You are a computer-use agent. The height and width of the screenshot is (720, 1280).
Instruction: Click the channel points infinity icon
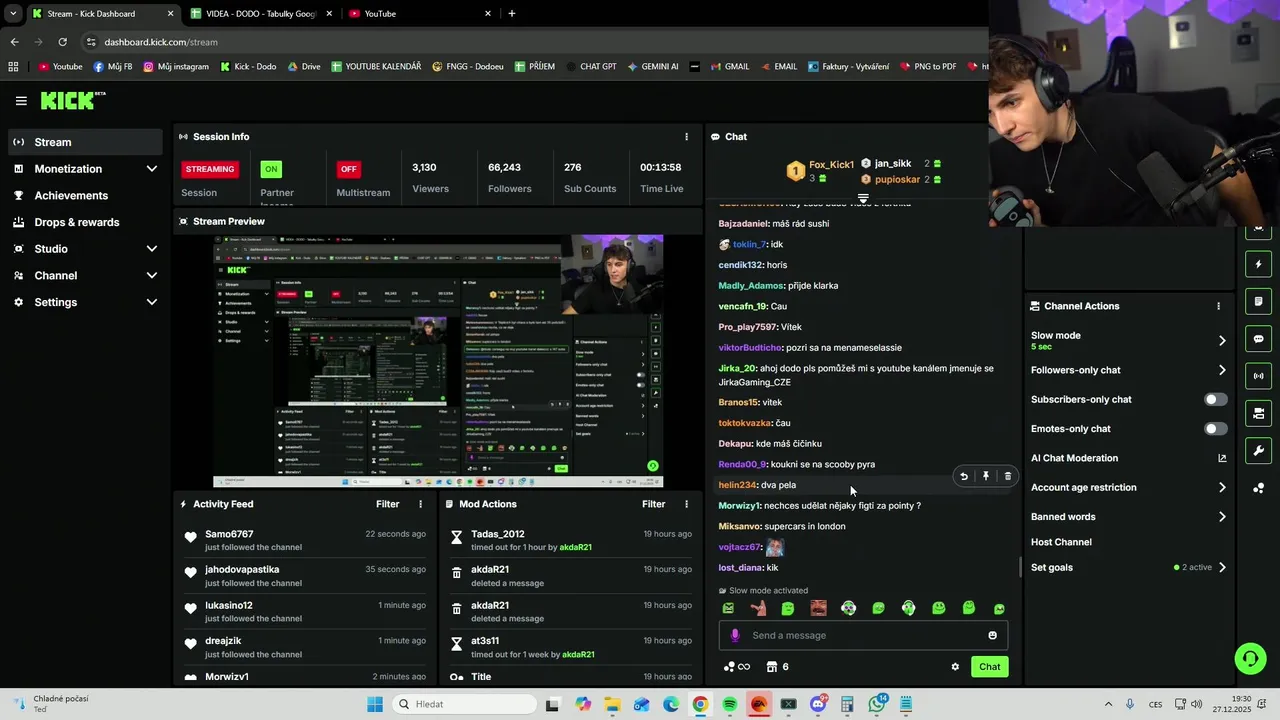pos(736,667)
